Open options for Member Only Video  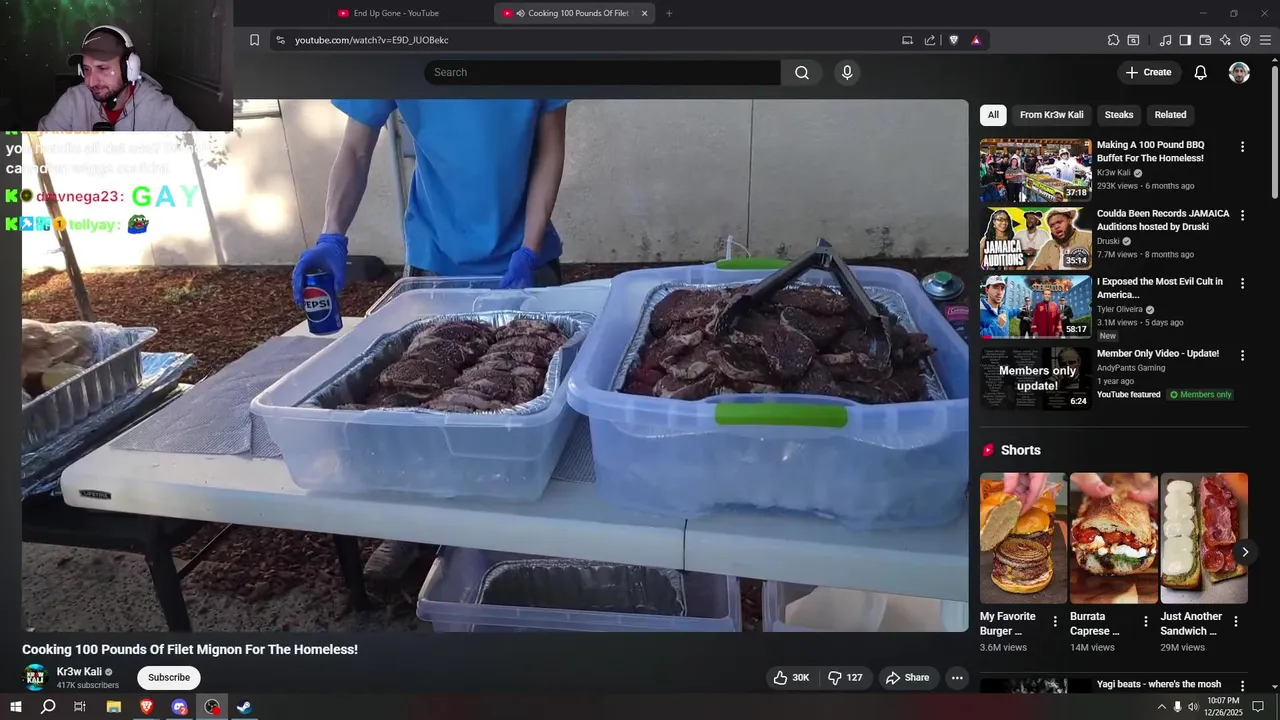point(1242,355)
